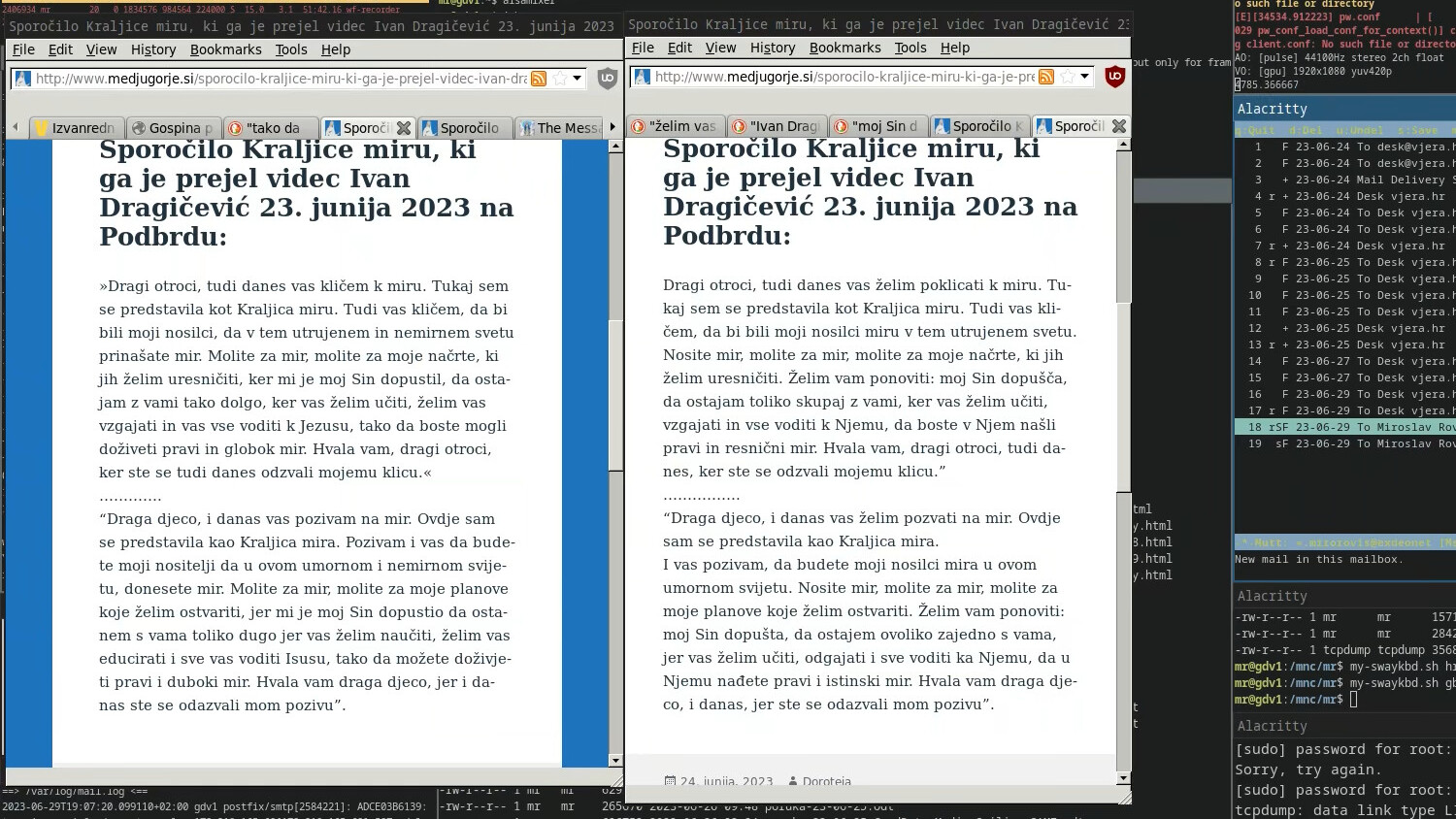Click vertical scrollbar thumb in right browser

[1123, 397]
